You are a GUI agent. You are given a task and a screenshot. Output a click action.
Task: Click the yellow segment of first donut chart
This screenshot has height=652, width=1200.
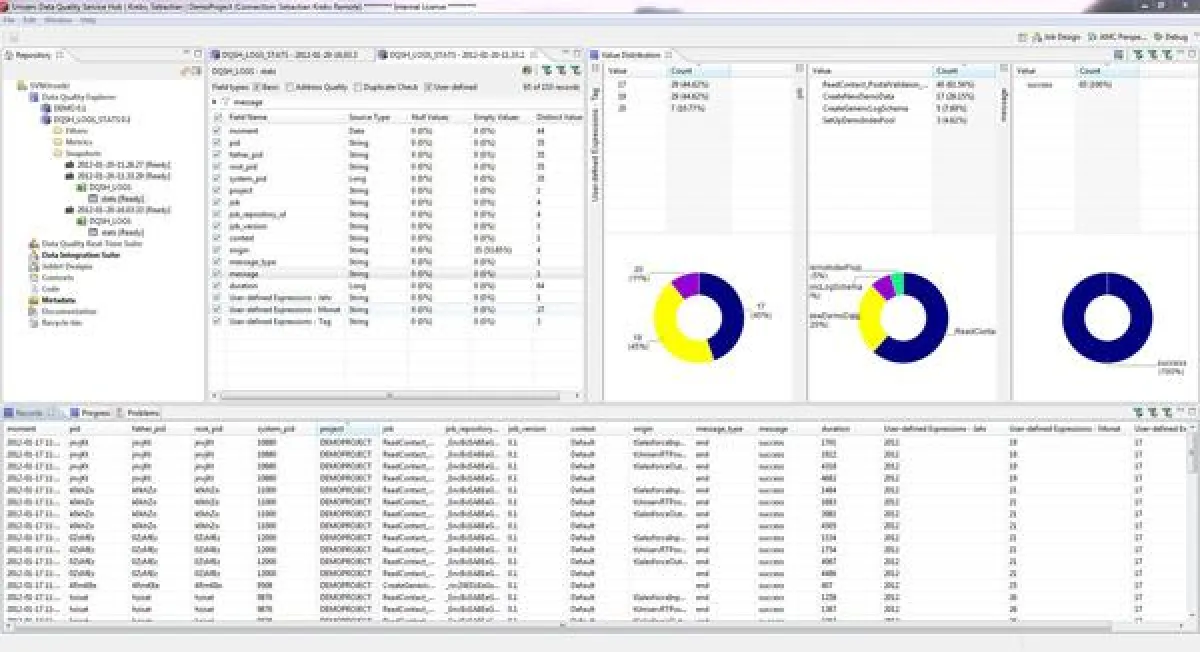coord(669,322)
